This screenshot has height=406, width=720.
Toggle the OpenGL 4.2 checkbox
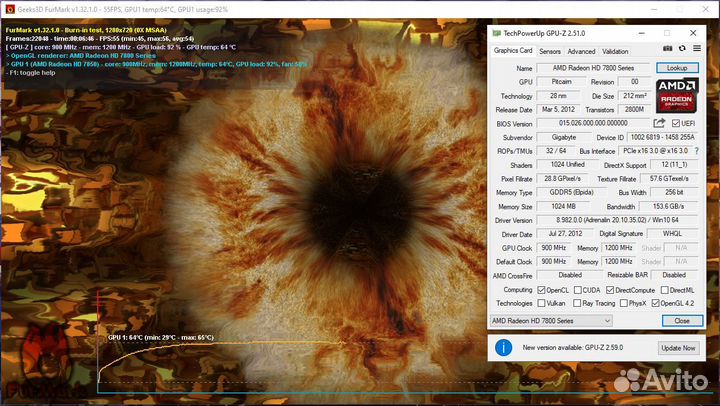(x=656, y=303)
